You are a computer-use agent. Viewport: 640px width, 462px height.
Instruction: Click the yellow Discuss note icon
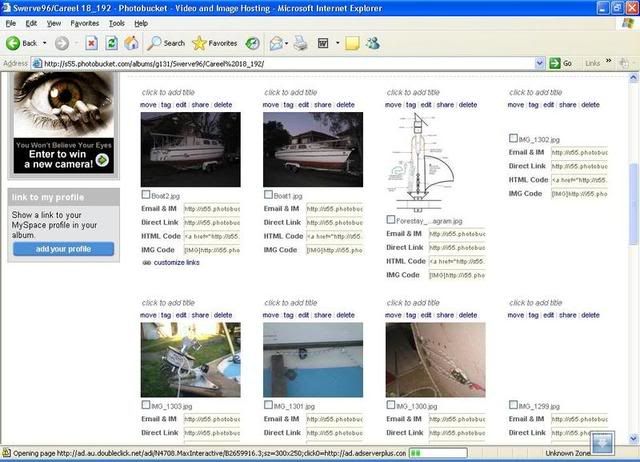[x=352, y=43]
